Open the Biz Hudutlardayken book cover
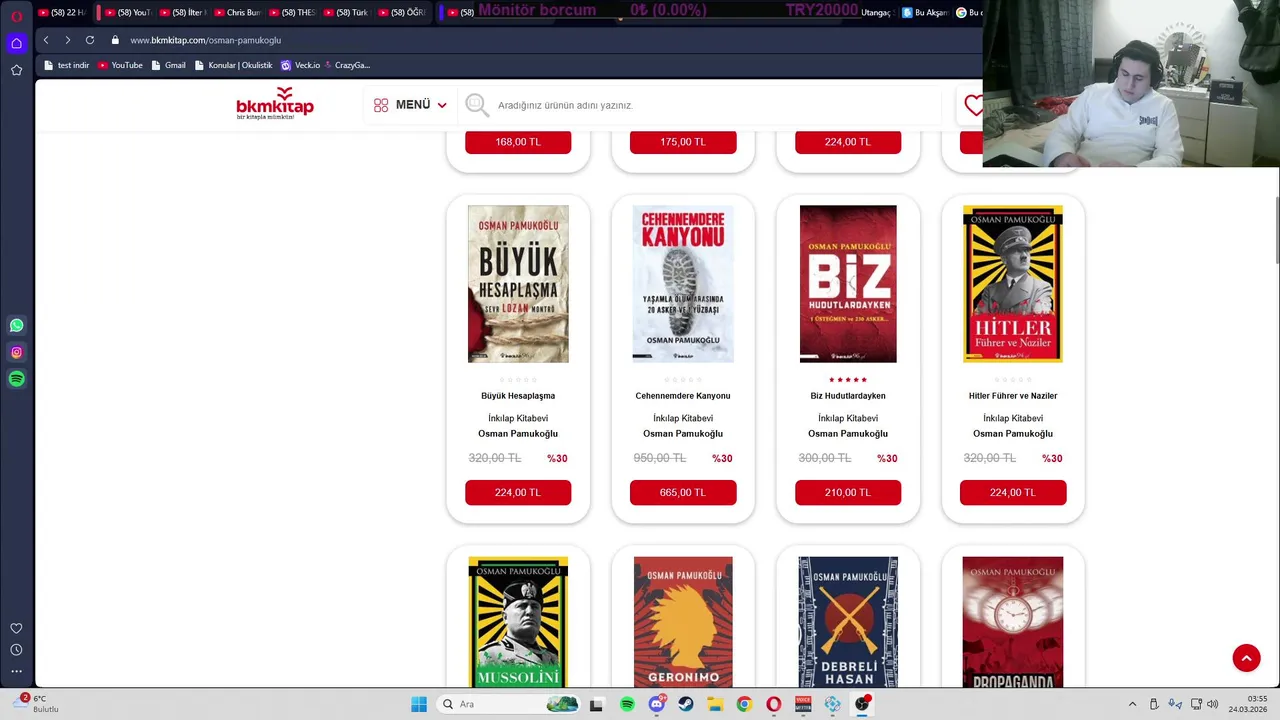Image resolution: width=1280 pixels, height=720 pixels. tap(848, 284)
